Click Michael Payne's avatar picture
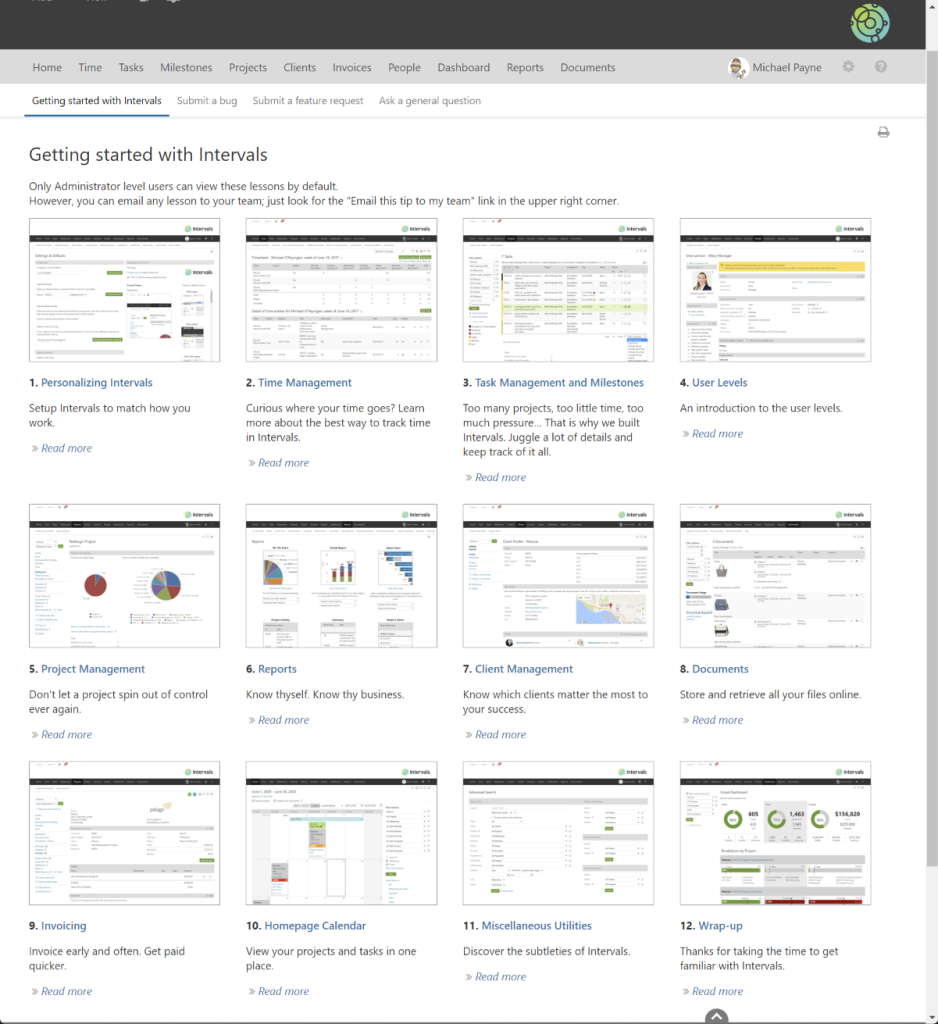The image size is (938, 1024). [x=738, y=67]
